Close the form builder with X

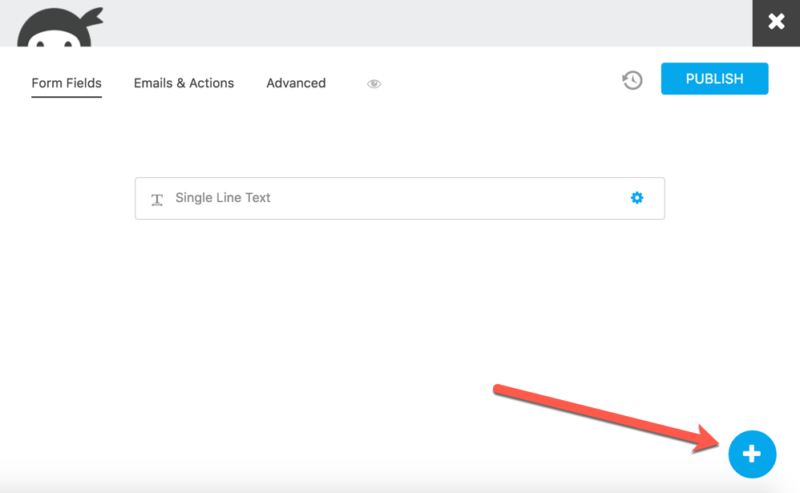click(x=776, y=22)
